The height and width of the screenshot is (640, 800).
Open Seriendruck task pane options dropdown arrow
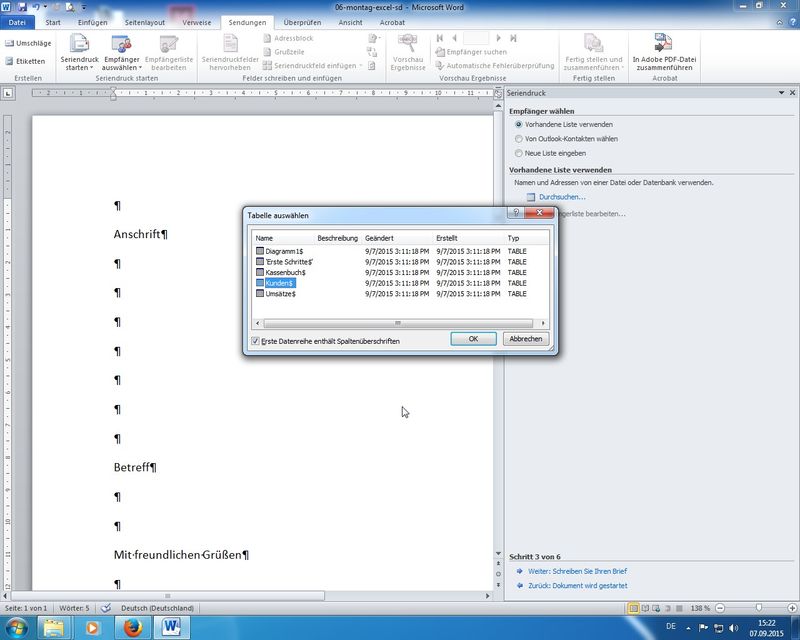click(781, 93)
